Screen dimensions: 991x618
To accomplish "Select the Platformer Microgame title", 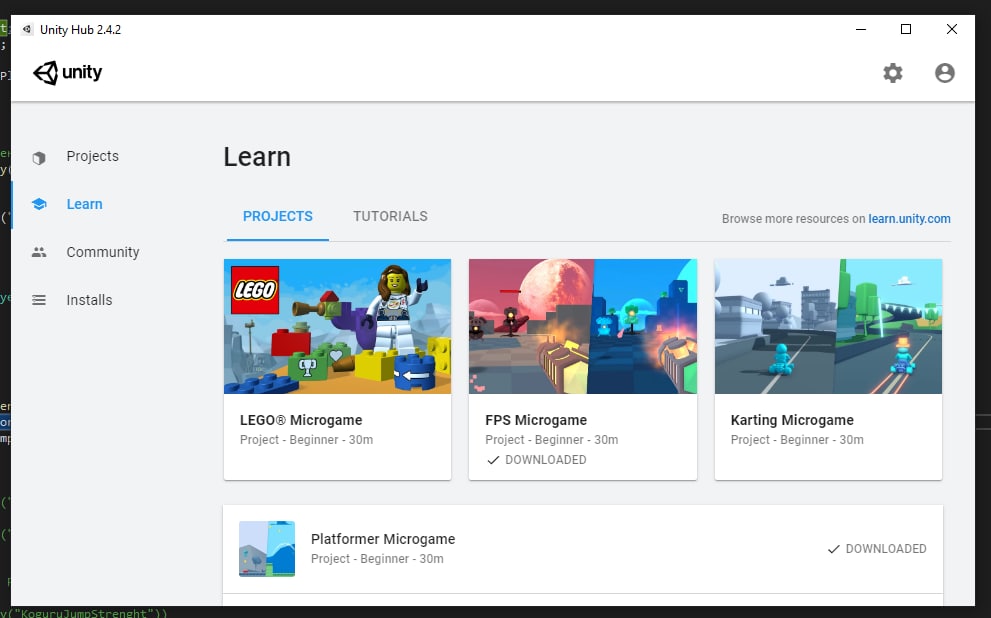I will tap(383, 539).
